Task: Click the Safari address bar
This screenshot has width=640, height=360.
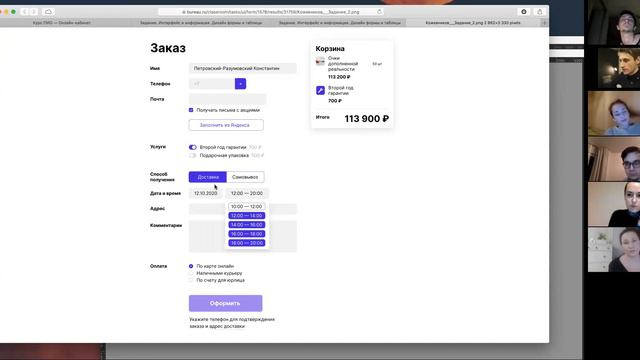Action: [271, 12]
